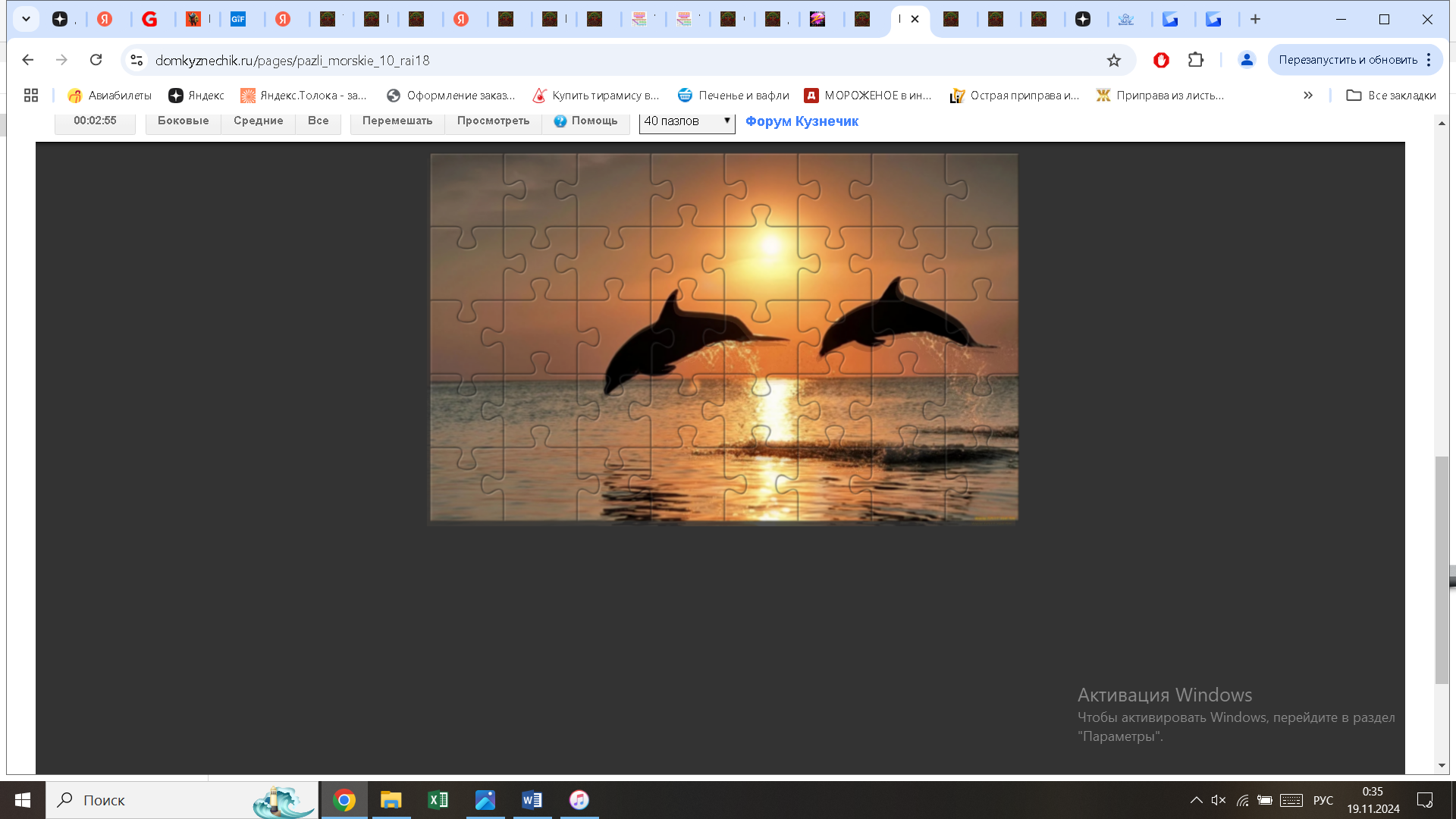Viewport: 1456px width, 819px height.
Task: Shuffle the puzzle with Перемешать
Action: 397,121
